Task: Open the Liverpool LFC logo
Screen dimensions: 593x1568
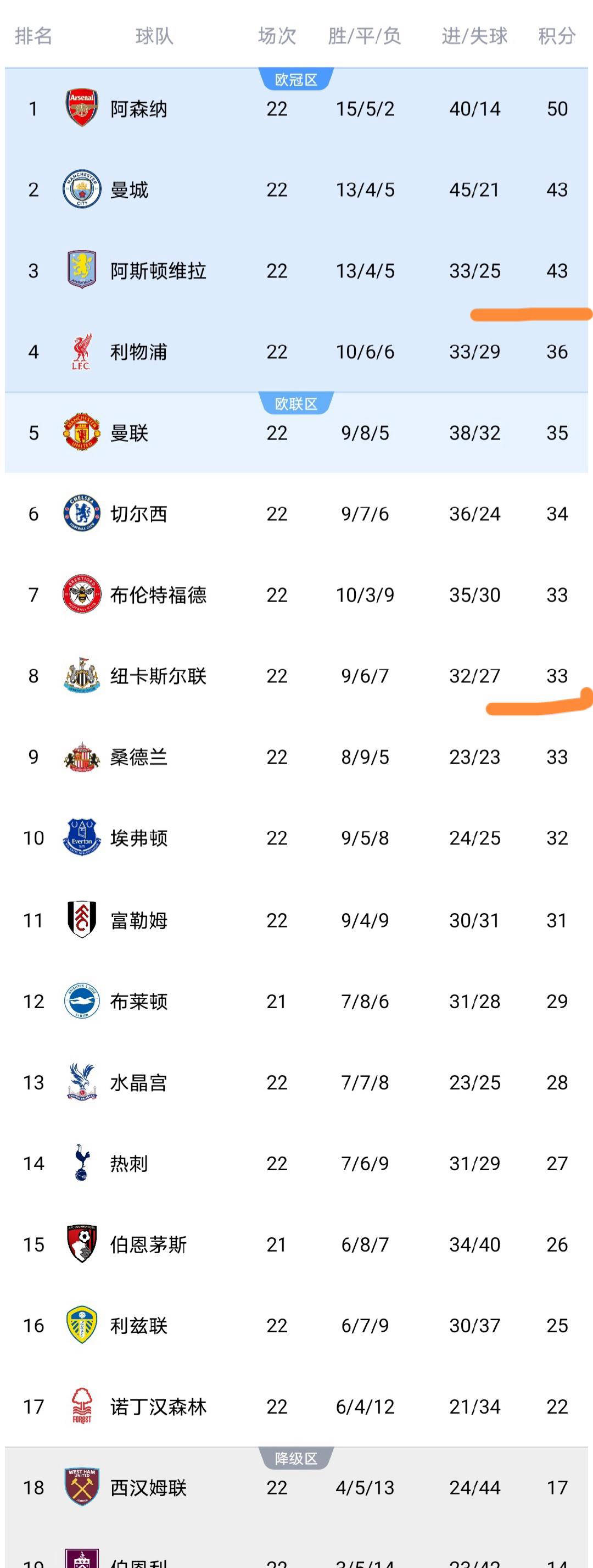Action: [x=81, y=351]
